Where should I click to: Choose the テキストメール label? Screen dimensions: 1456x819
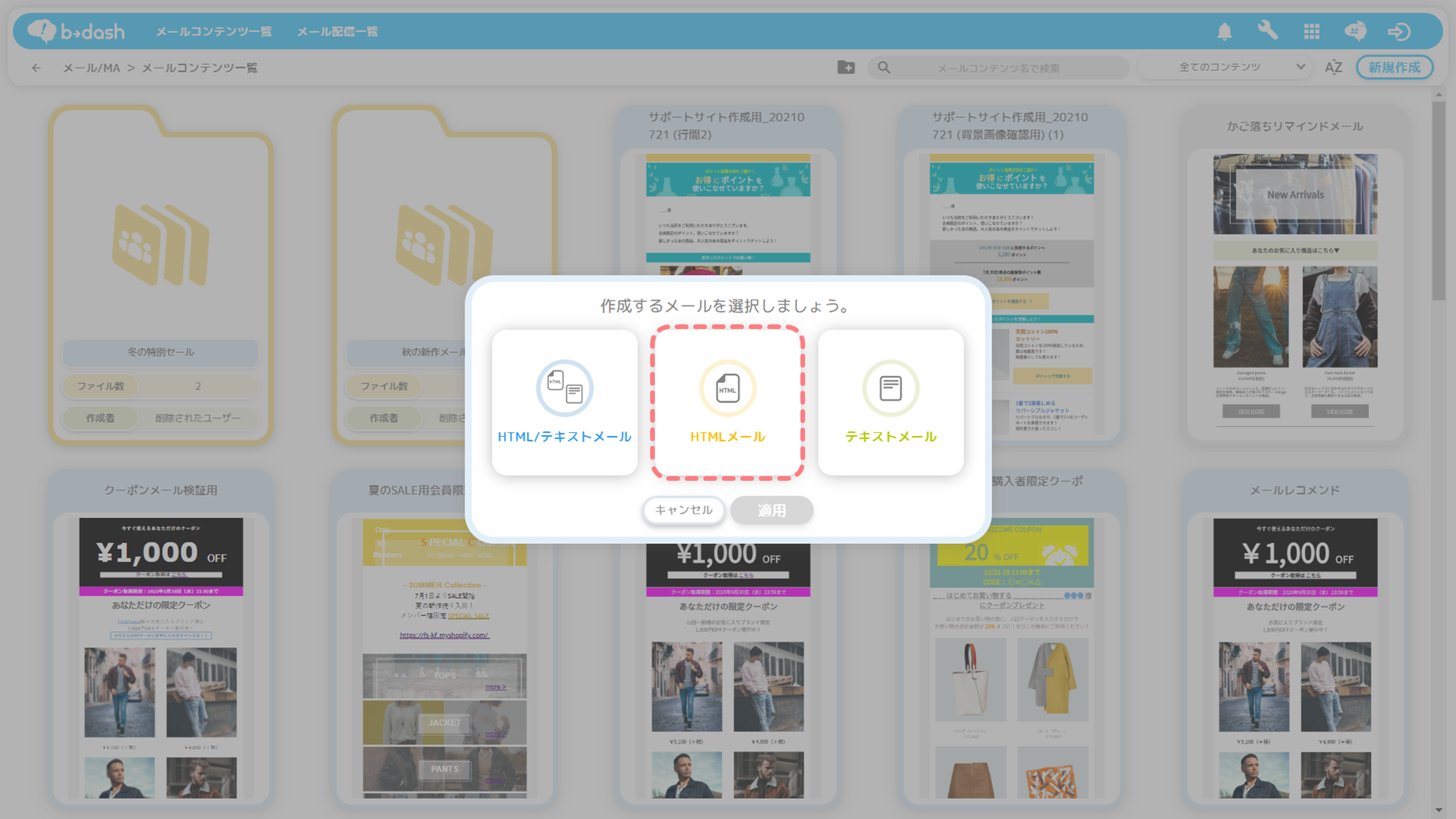tap(891, 437)
